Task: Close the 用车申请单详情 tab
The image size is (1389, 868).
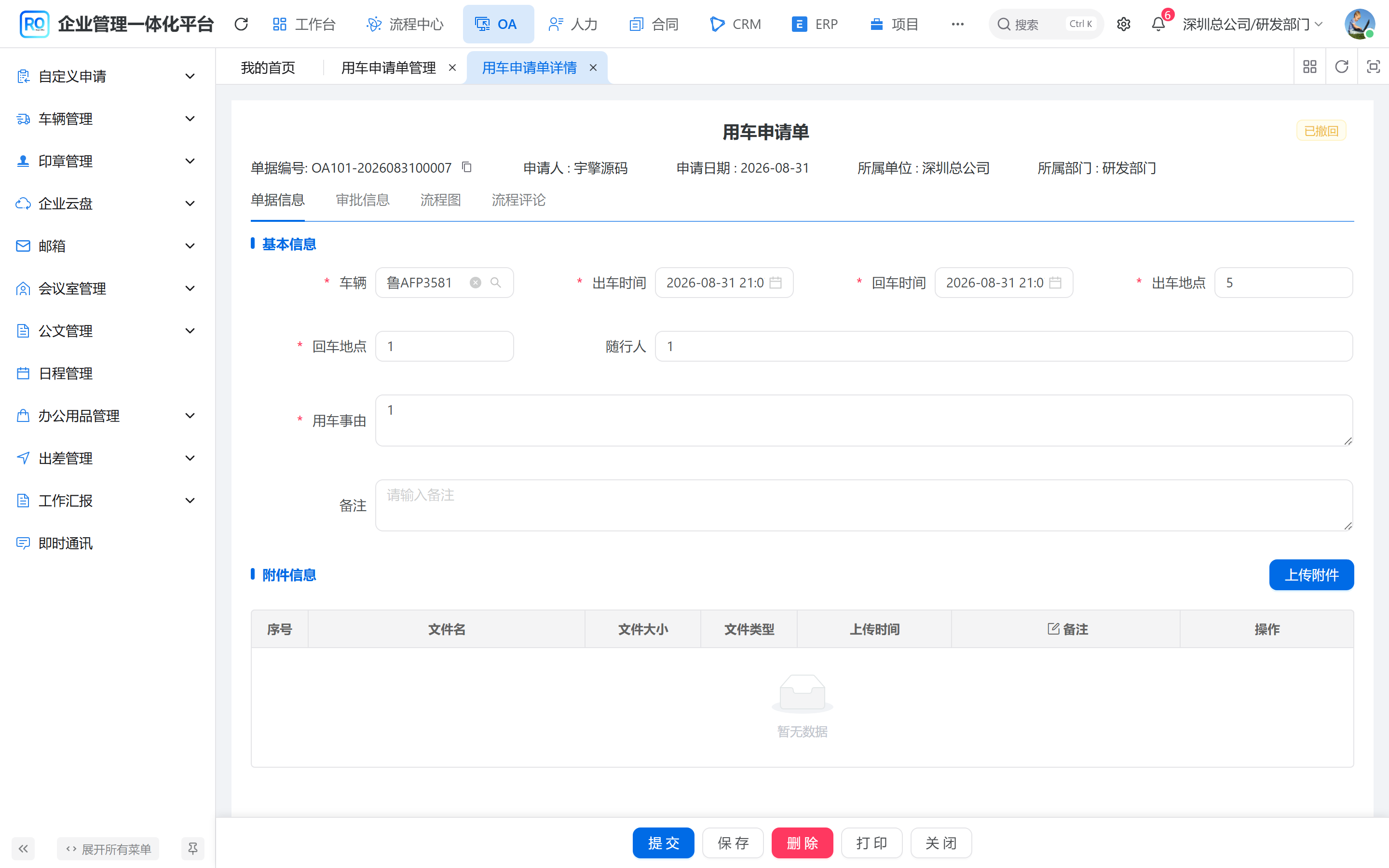Action: point(593,68)
